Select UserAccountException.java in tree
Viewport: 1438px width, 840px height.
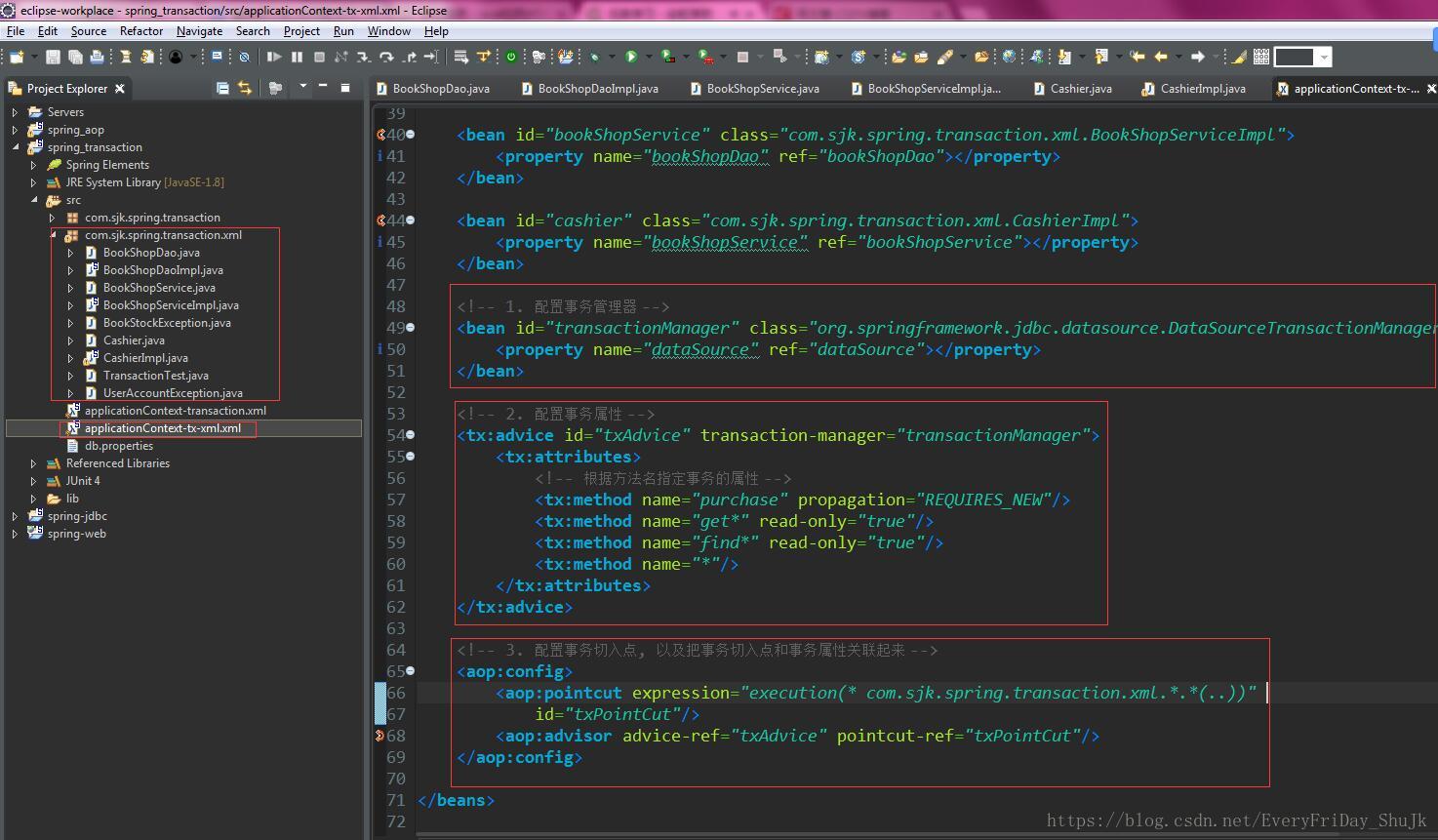[173, 393]
